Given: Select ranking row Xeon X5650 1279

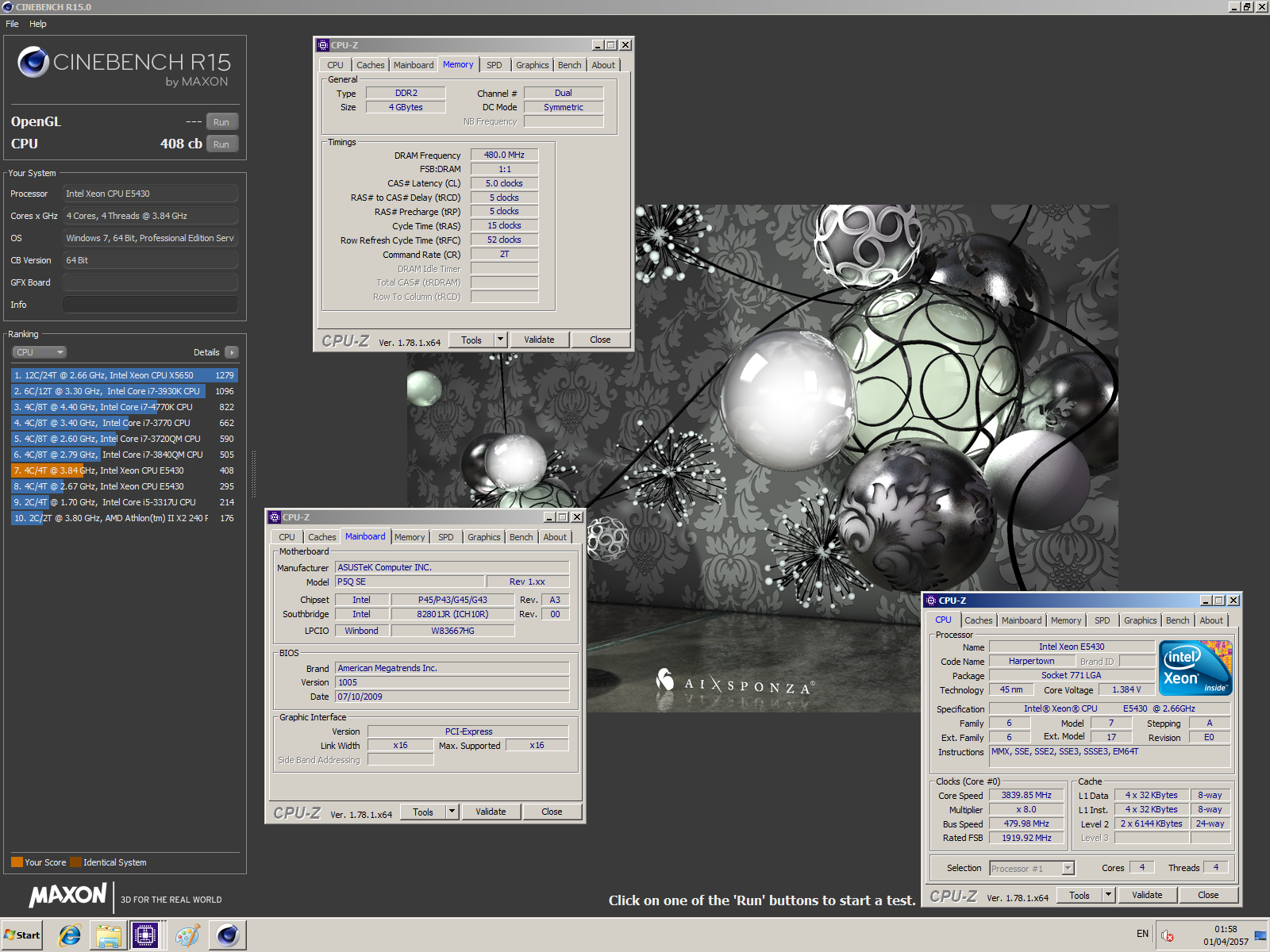Looking at the screenshot, I should (125, 375).
